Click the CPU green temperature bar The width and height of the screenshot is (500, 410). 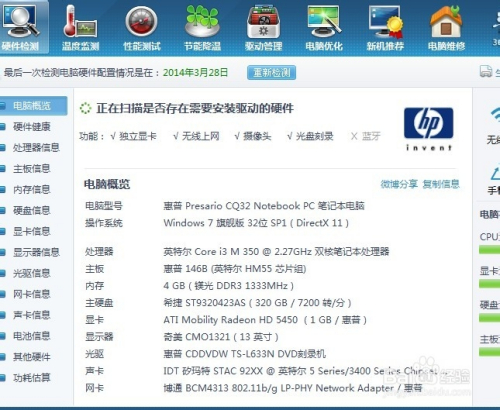point(489,250)
